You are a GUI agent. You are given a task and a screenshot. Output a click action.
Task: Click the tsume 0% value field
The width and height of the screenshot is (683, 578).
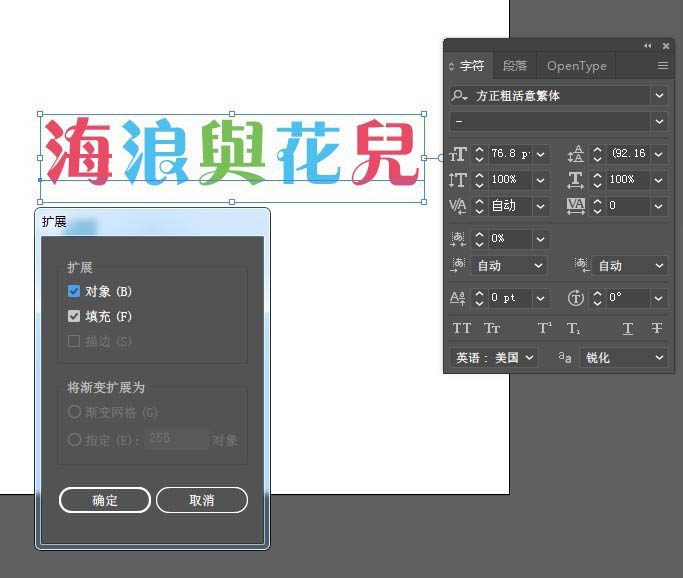point(510,239)
